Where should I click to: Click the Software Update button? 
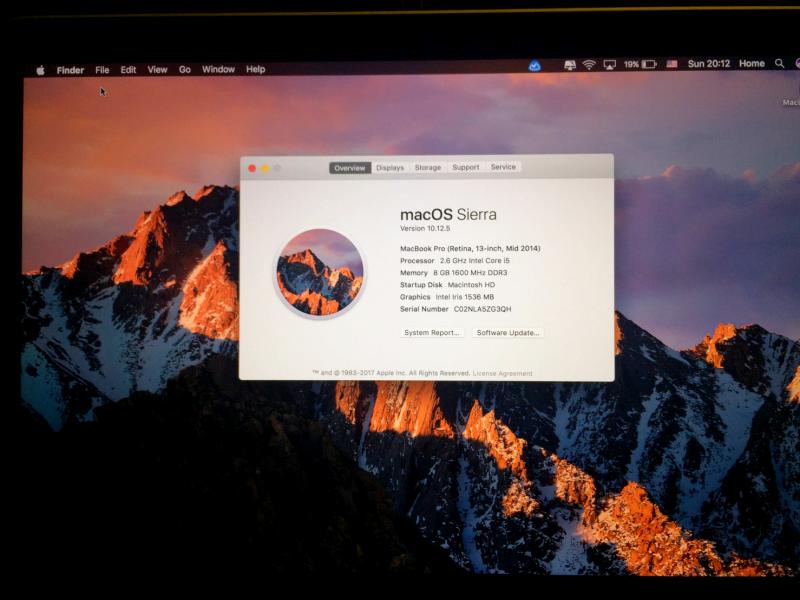coord(508,333)
